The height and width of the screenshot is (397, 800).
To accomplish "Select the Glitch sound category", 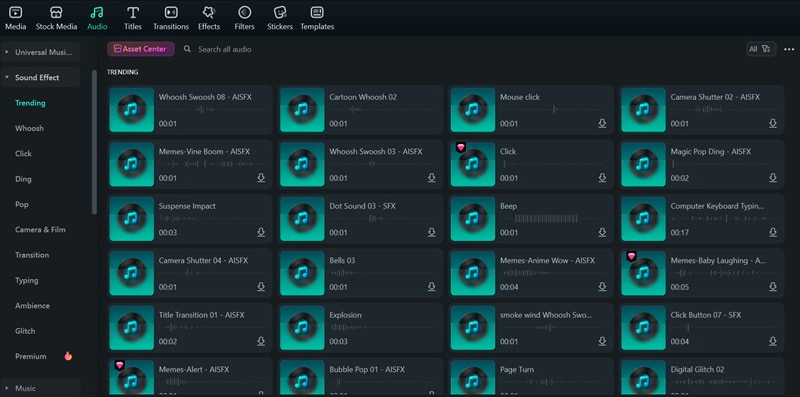I will (25, 331).
